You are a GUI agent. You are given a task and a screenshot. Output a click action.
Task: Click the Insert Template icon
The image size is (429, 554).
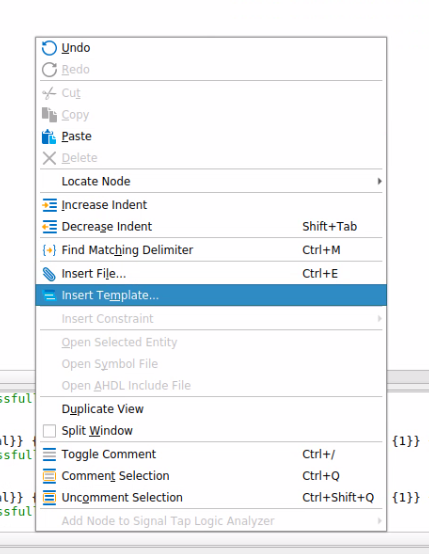pyautogui.click(x=49, y=295)
